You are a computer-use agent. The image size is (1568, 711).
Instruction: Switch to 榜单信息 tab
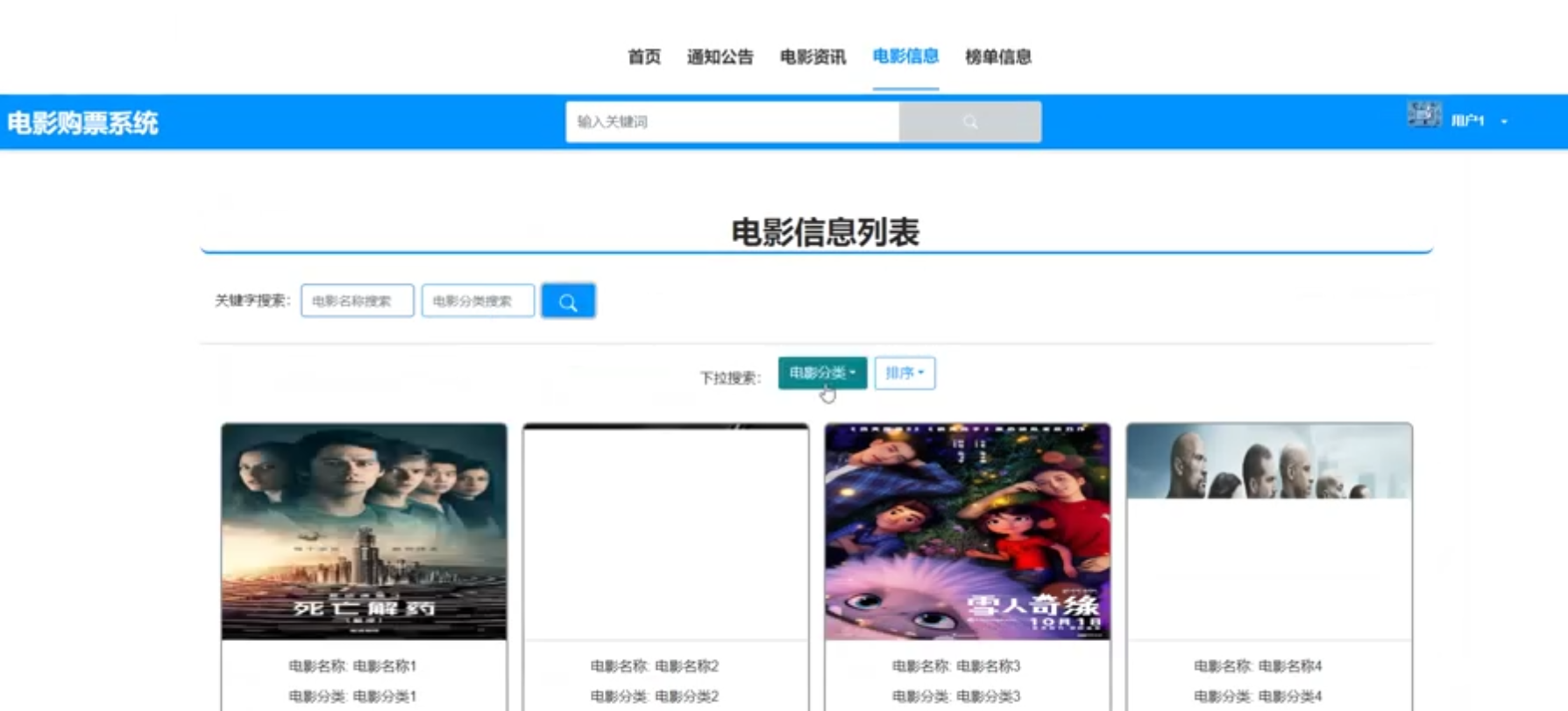(x=998, y=57)
